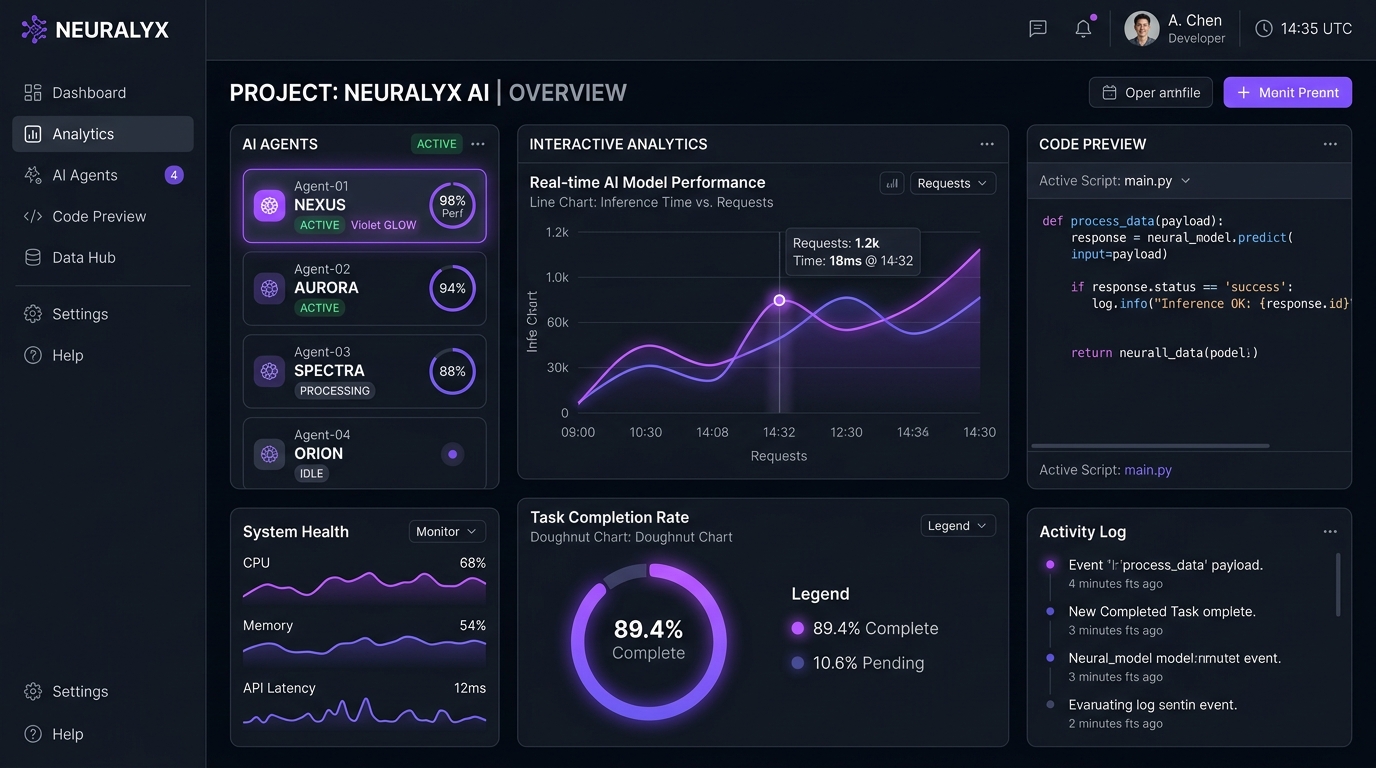Toggle the ACTIVE filter badge in AI Agents
1376x768 pixels.
[x=437, y=144]
